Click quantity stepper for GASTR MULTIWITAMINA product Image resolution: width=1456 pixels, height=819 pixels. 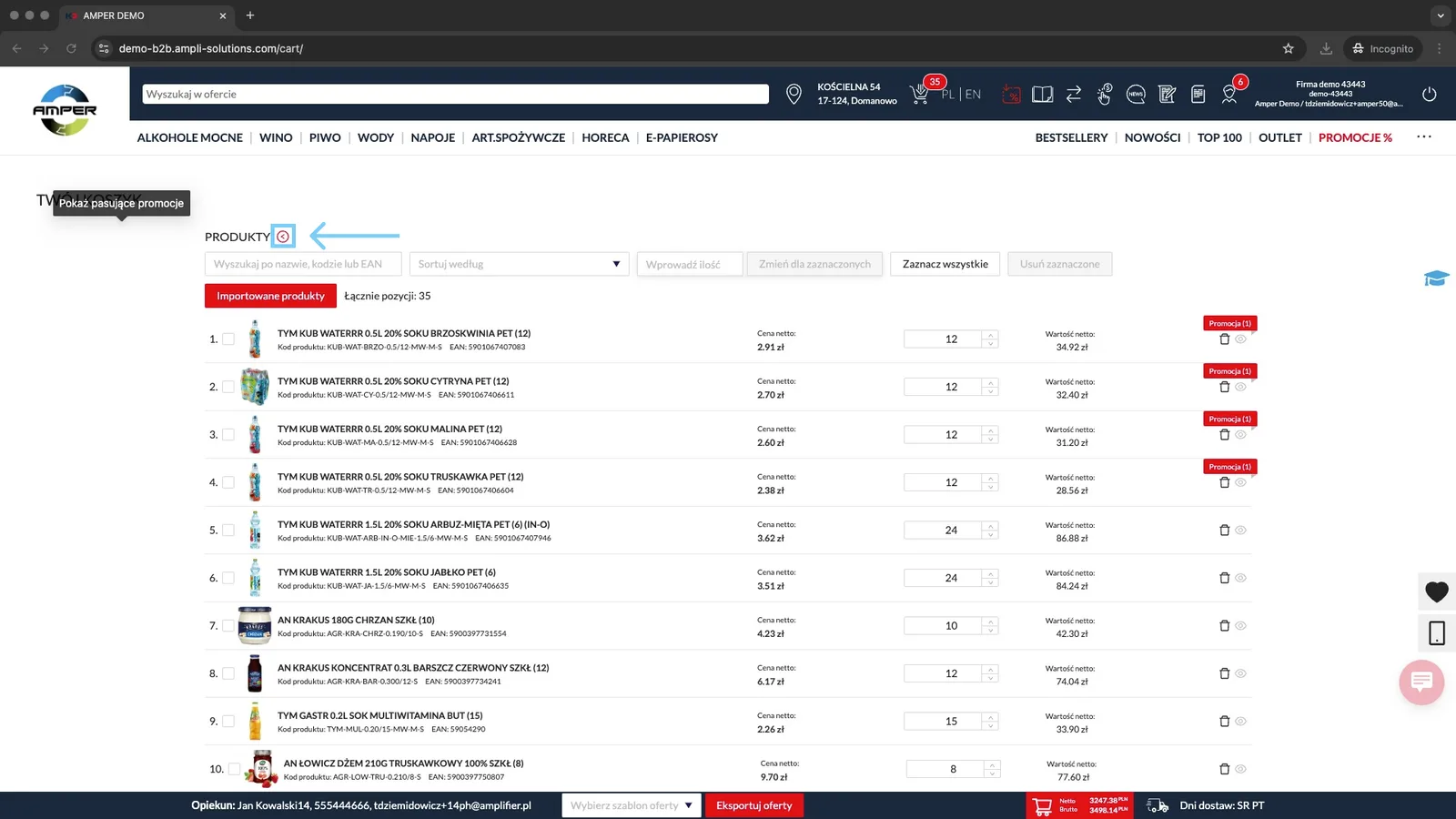coord(990,722)
